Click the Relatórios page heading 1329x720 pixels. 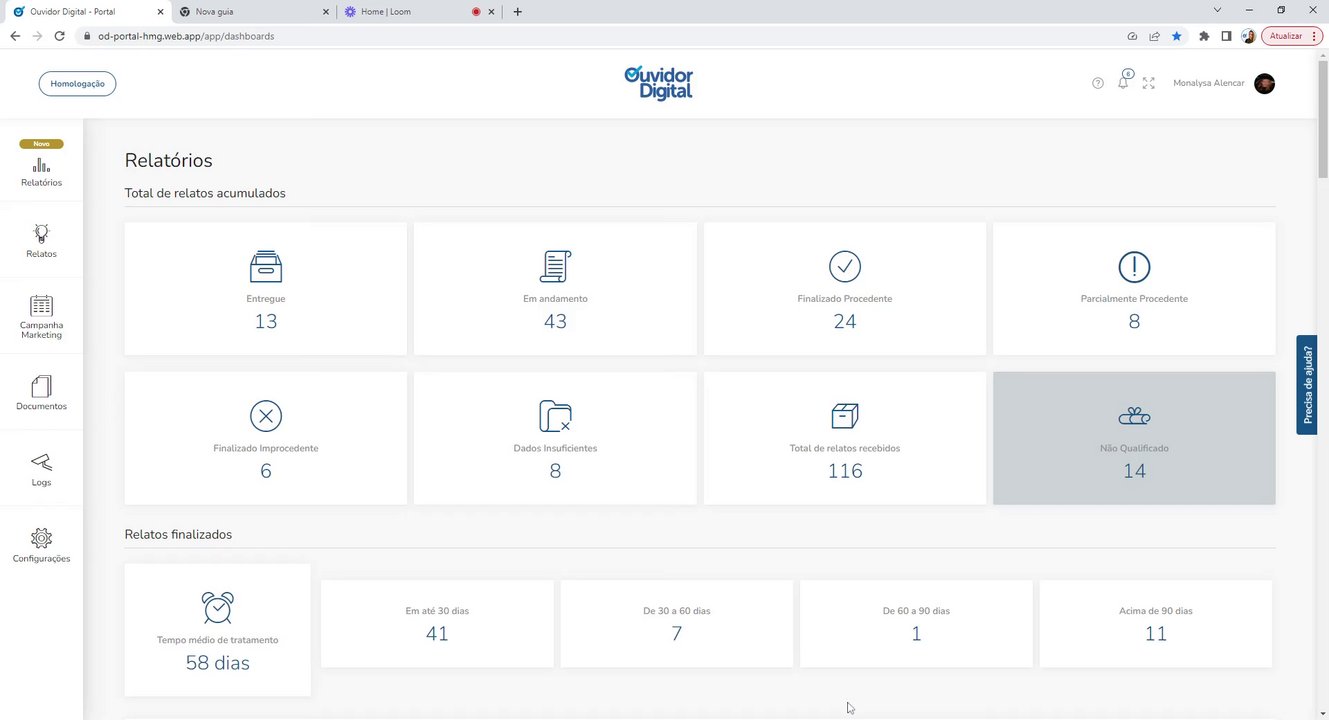tap(168, 160)
